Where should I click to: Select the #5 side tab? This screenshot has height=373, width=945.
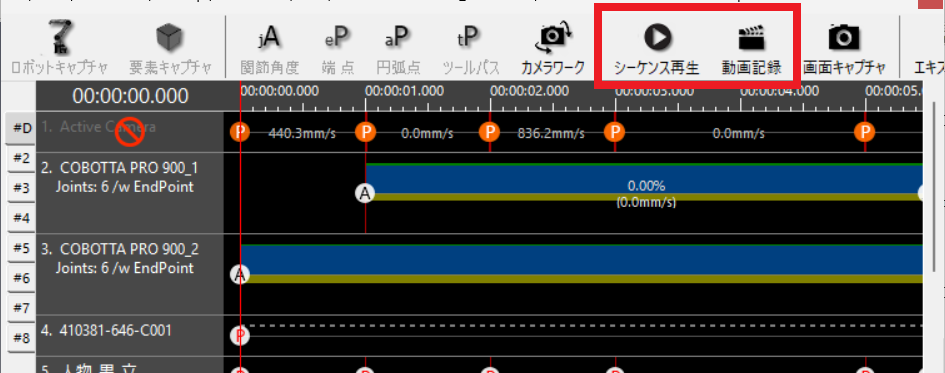21,248
